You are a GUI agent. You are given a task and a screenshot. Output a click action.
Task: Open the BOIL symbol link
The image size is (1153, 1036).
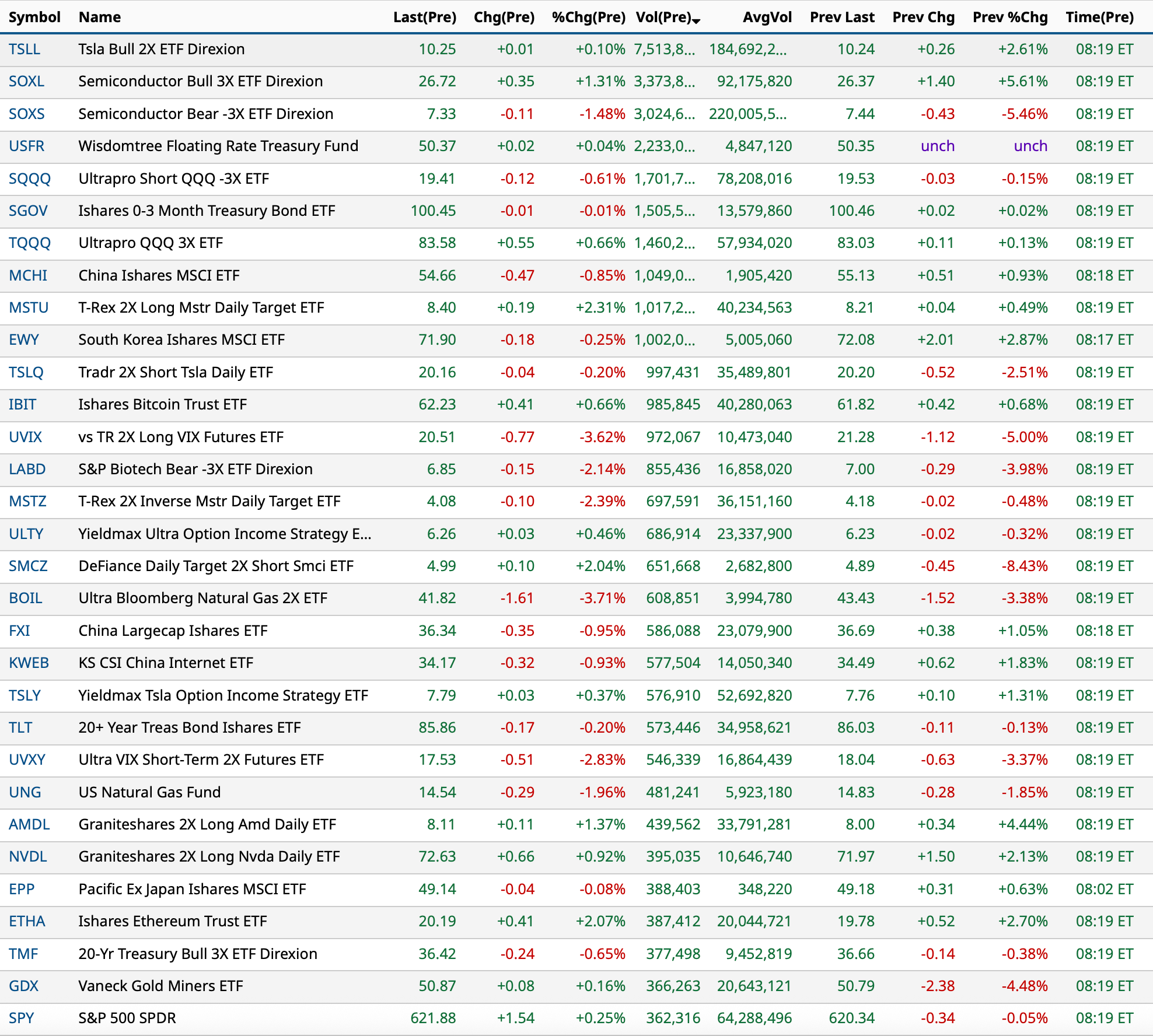(26, 598)
